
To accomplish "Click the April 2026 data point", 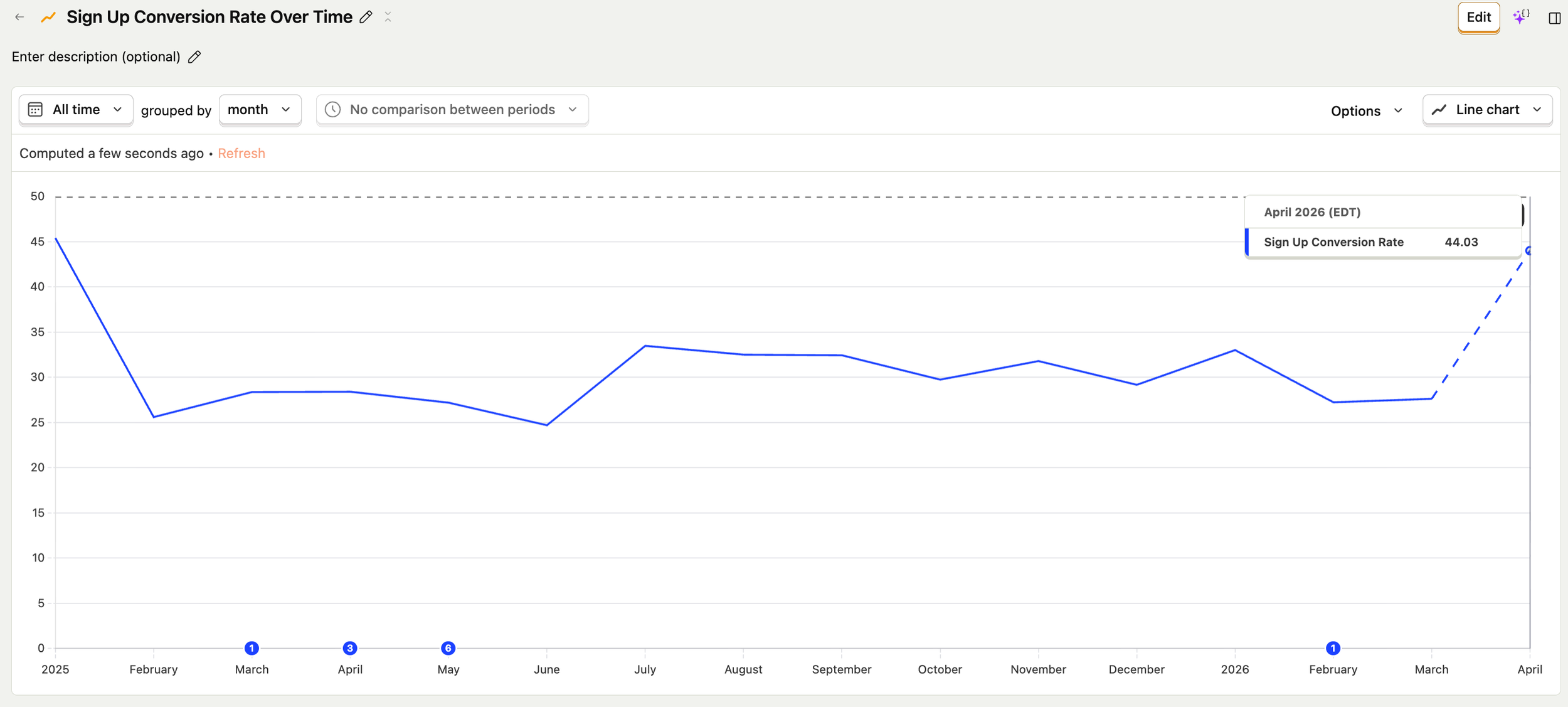I will point(1528,251).
